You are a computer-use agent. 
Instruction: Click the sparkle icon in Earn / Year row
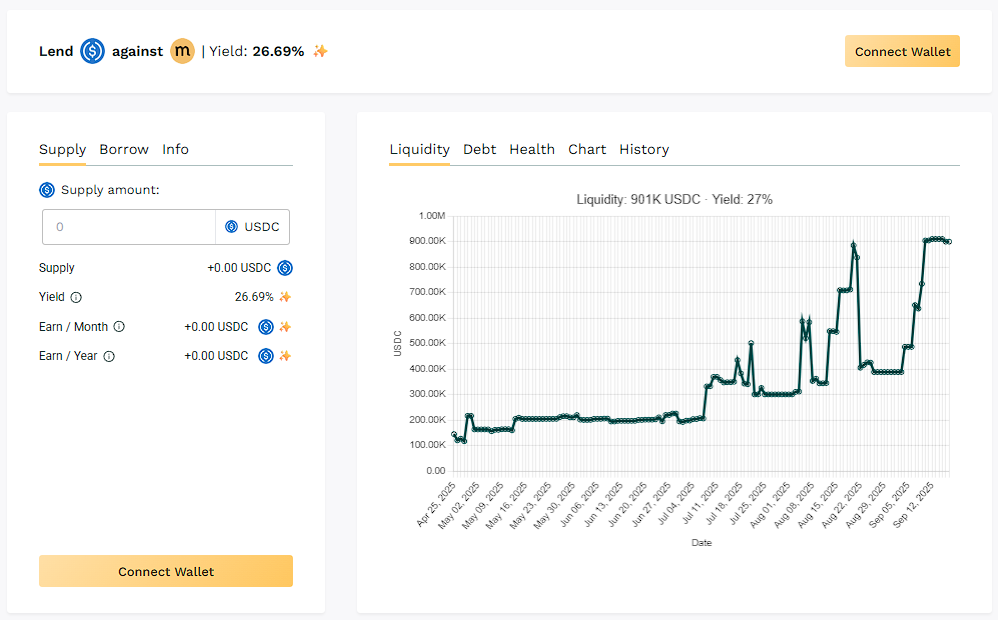pyautogui.click(x=285, y=356)
